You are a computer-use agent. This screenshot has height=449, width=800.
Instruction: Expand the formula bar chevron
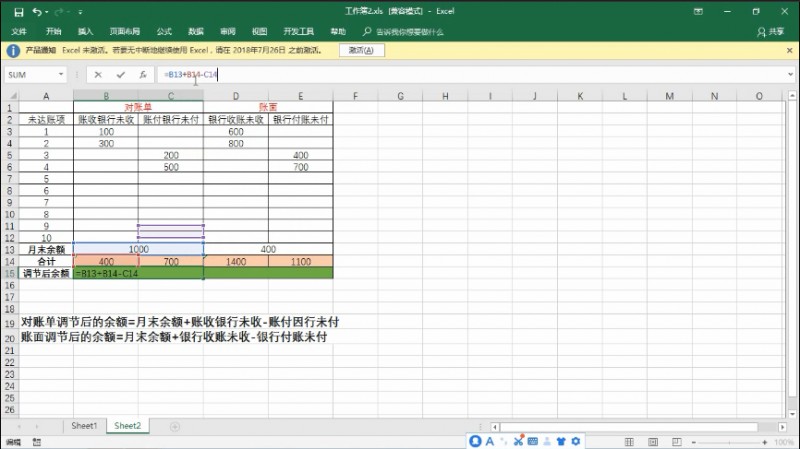coord(790,74)
